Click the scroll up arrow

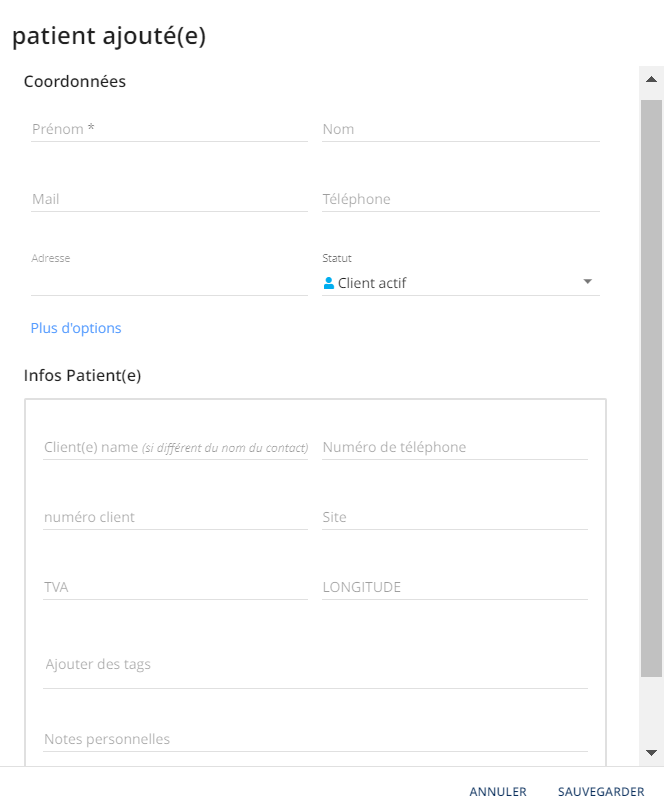click(x=652, y=80)
